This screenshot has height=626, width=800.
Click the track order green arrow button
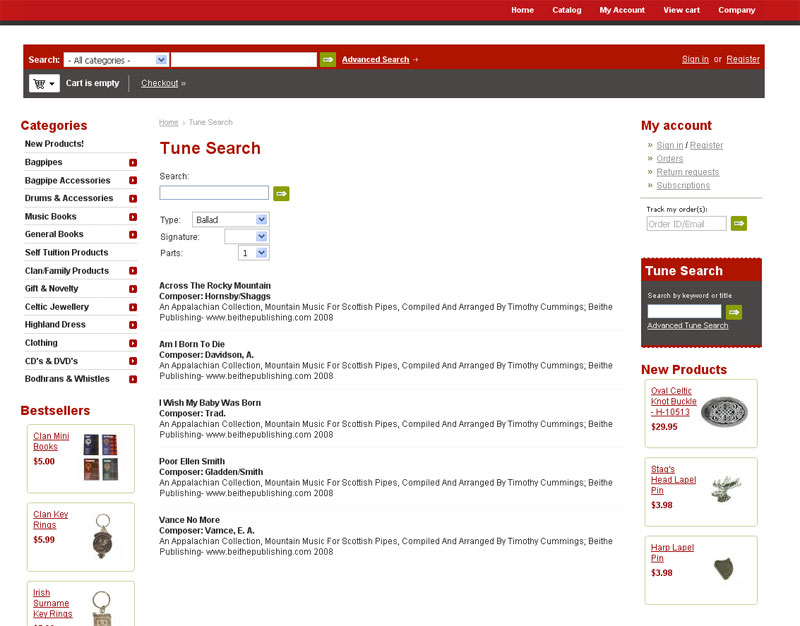[738, 224]
